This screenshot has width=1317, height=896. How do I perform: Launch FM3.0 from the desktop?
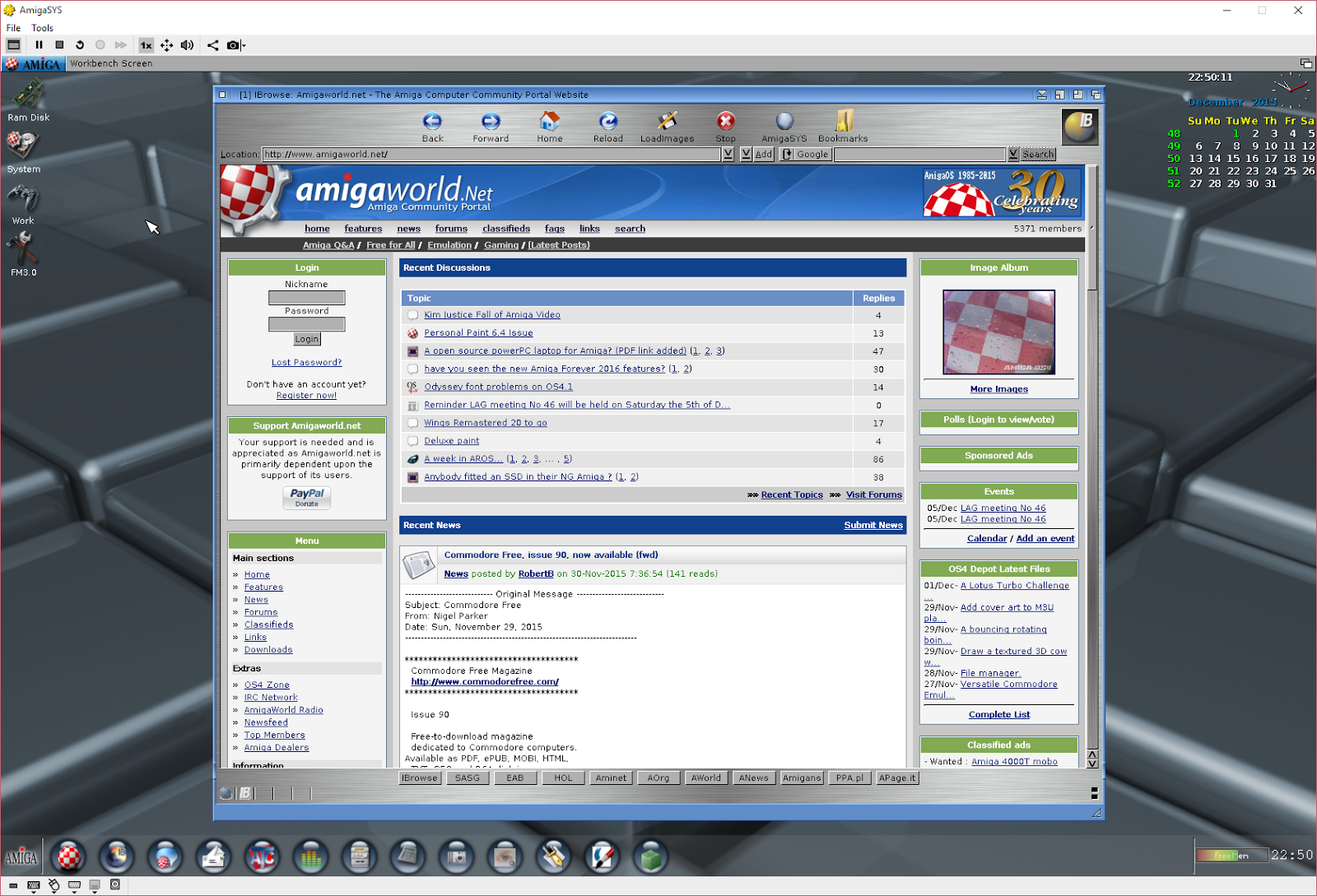point(23,253)
